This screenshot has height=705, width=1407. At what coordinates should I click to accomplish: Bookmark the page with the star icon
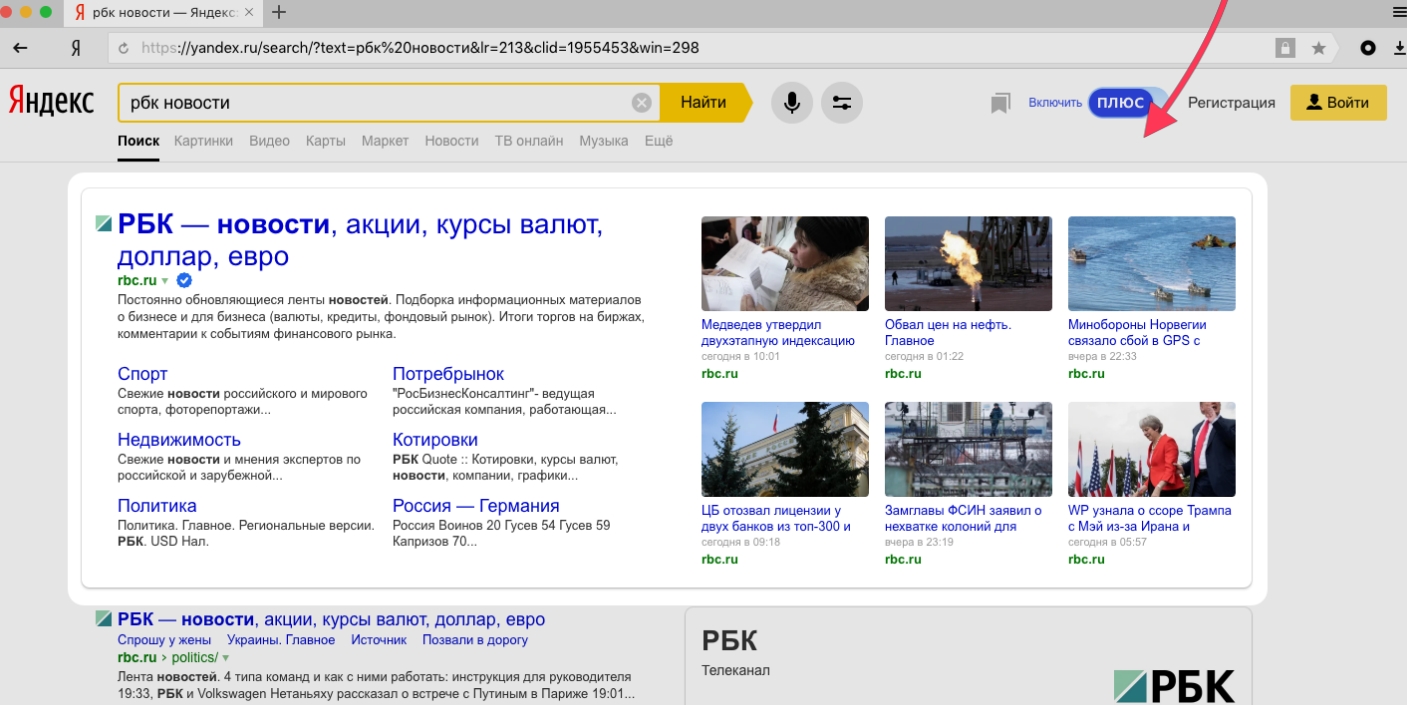click(x=1318, y=48)
